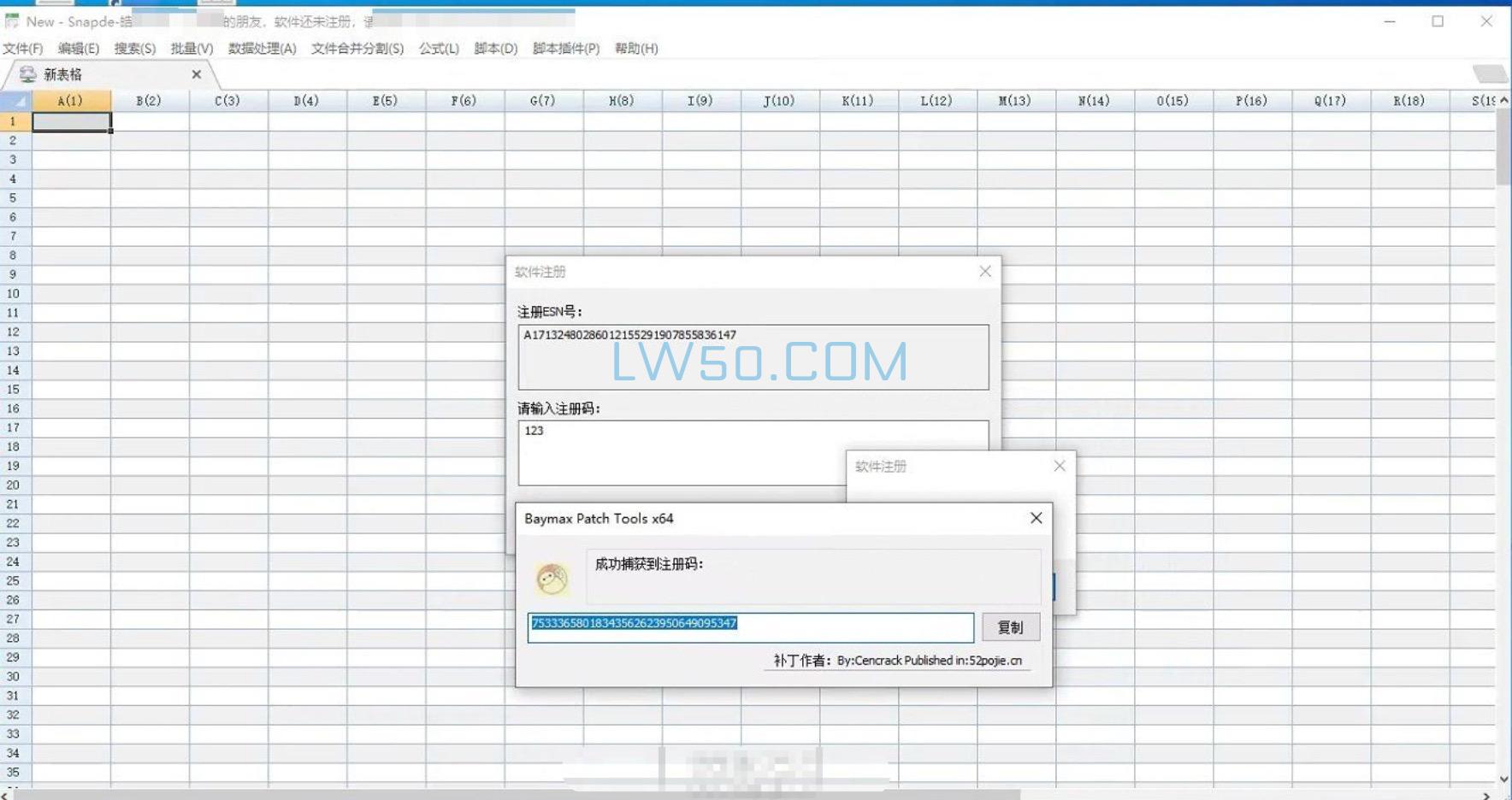Image resolution: width=1512 pixels, height=800 pixels.
Task: Open the 公式(L) menu
Action: 439,49
